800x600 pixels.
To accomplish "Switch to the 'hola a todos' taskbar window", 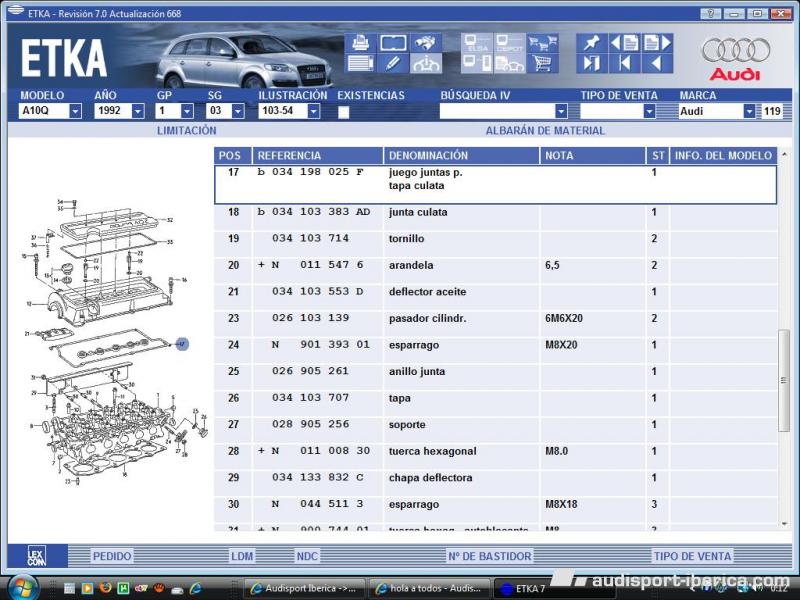I will tap(430, 589).
